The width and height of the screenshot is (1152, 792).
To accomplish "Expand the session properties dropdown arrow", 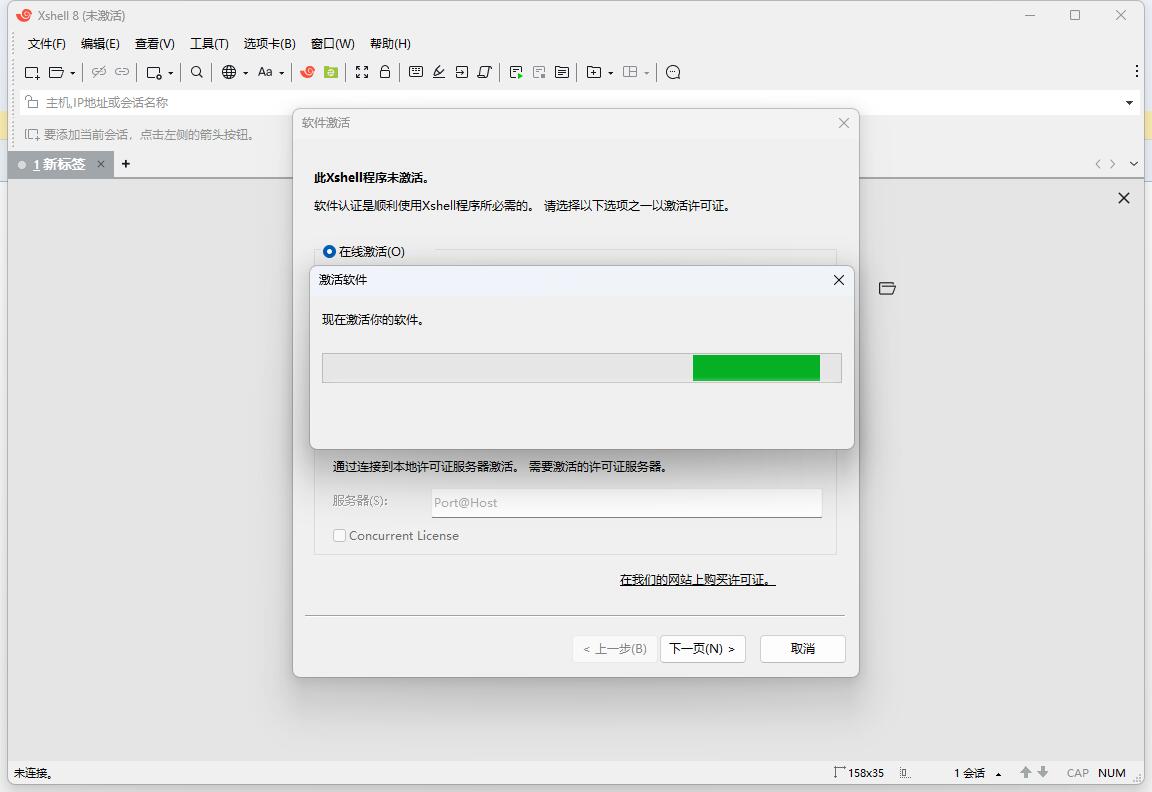I will coord(170,73).
